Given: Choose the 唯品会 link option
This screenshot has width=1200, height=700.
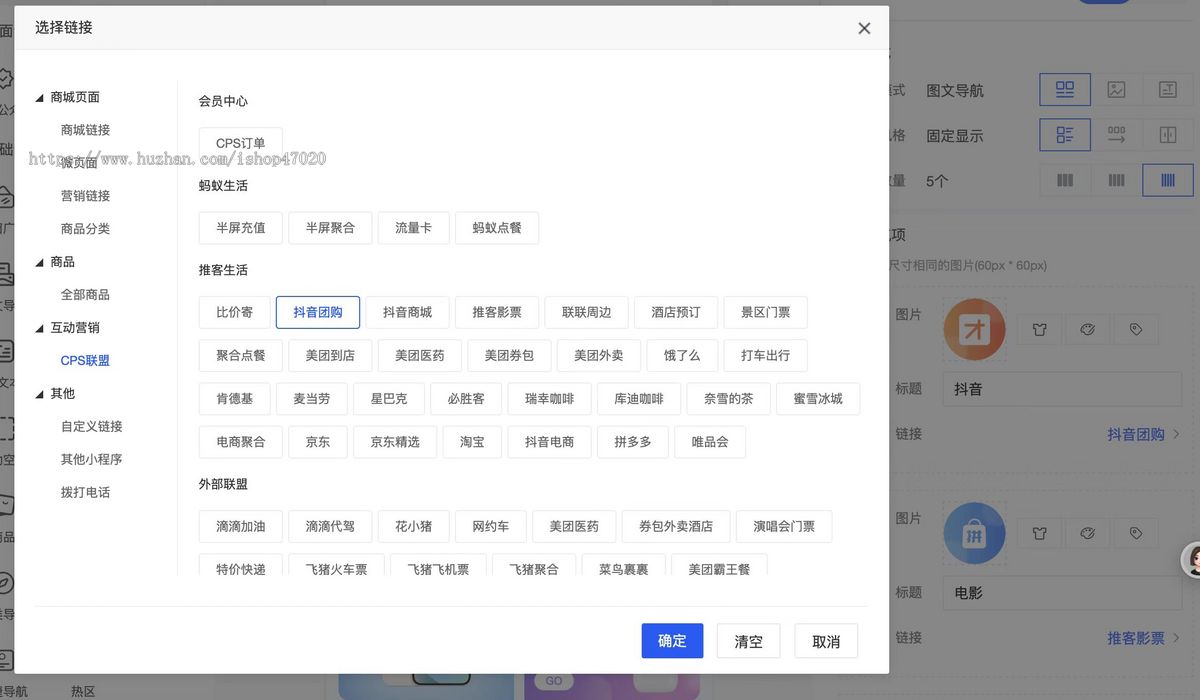Looking at the screenshot, I should coord(710,441).
